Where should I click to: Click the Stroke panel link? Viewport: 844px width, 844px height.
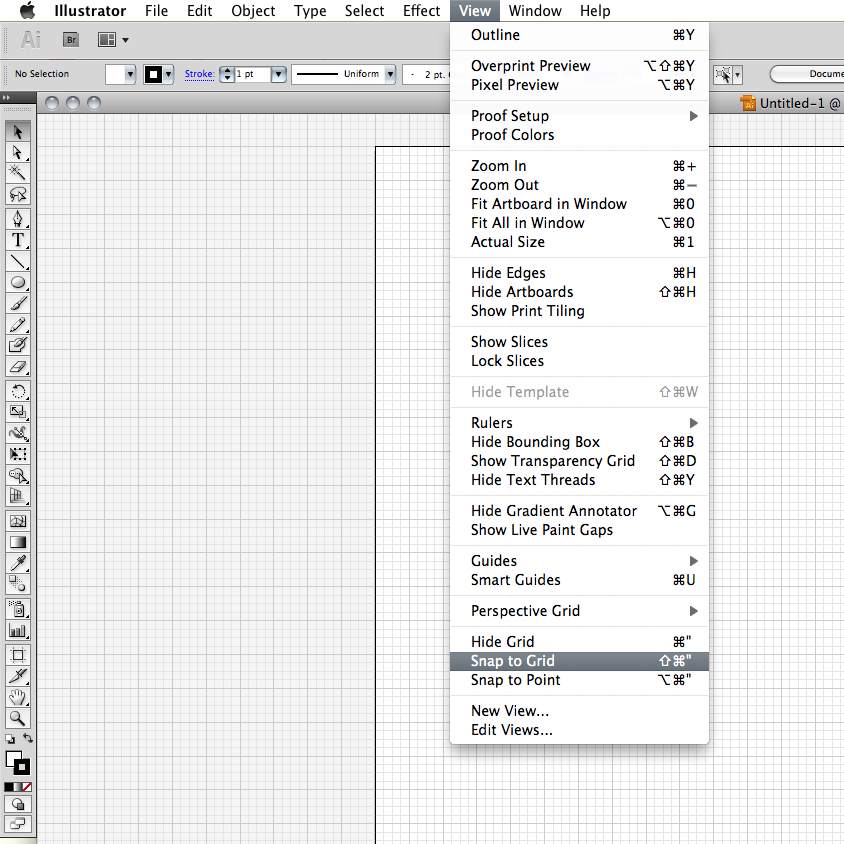pos(200,74)
